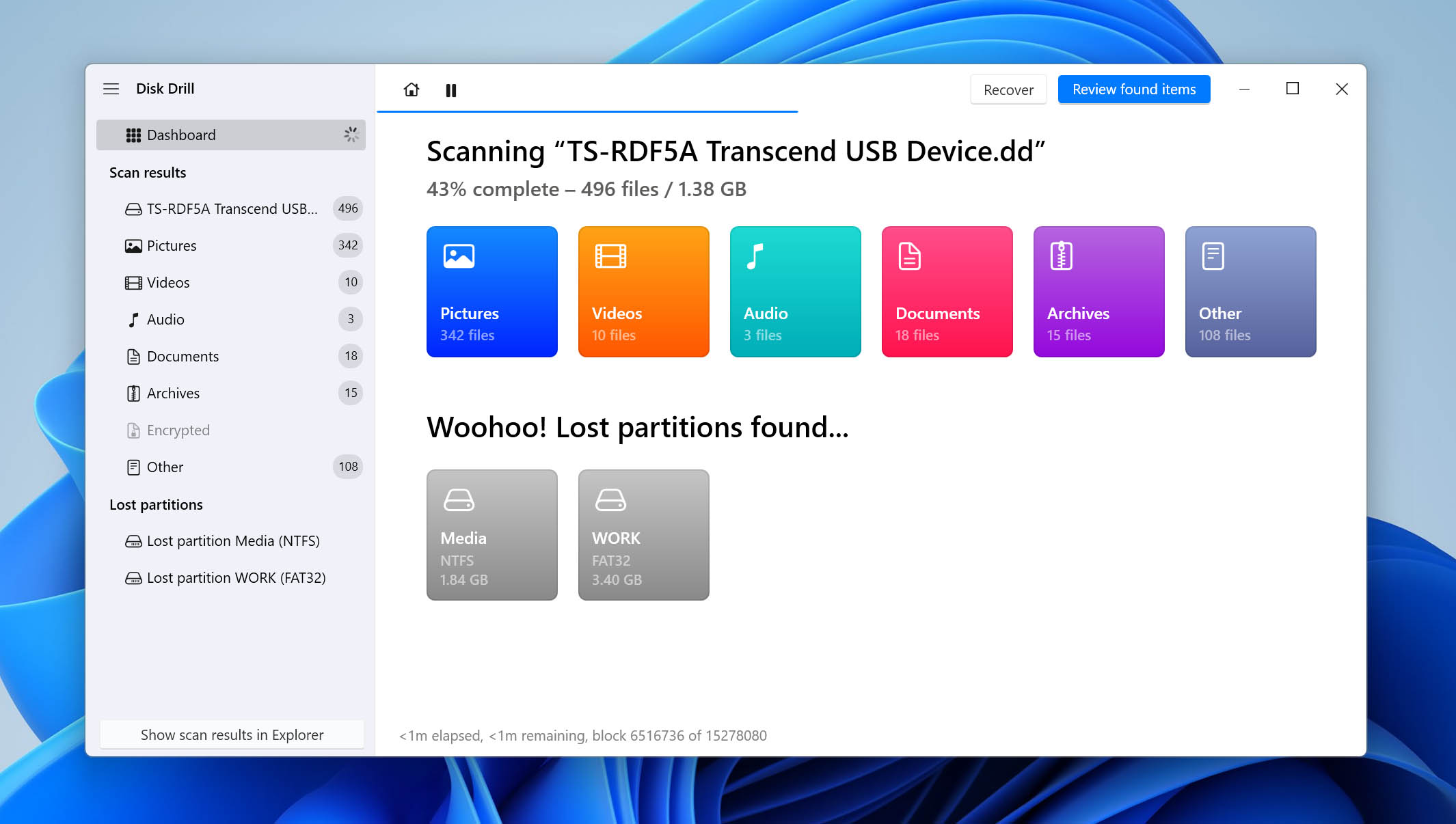Click the 108 count badge for Other

click(348, 467)
